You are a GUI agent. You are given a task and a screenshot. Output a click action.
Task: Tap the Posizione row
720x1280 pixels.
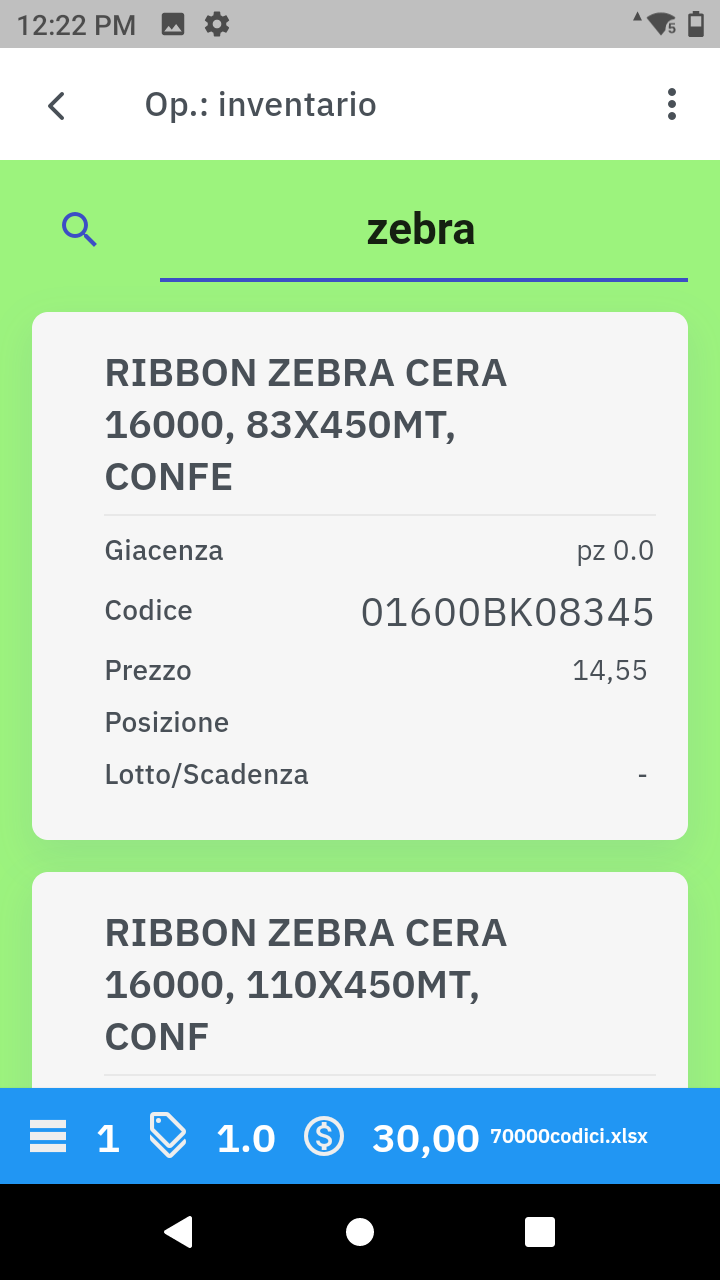click(x=379, y=722)
